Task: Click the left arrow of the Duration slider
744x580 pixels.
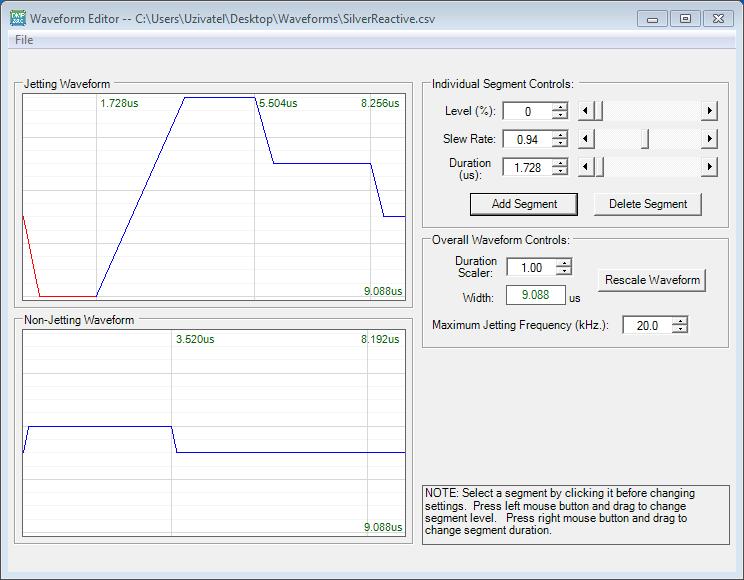Action: click(x=586, y=167)
